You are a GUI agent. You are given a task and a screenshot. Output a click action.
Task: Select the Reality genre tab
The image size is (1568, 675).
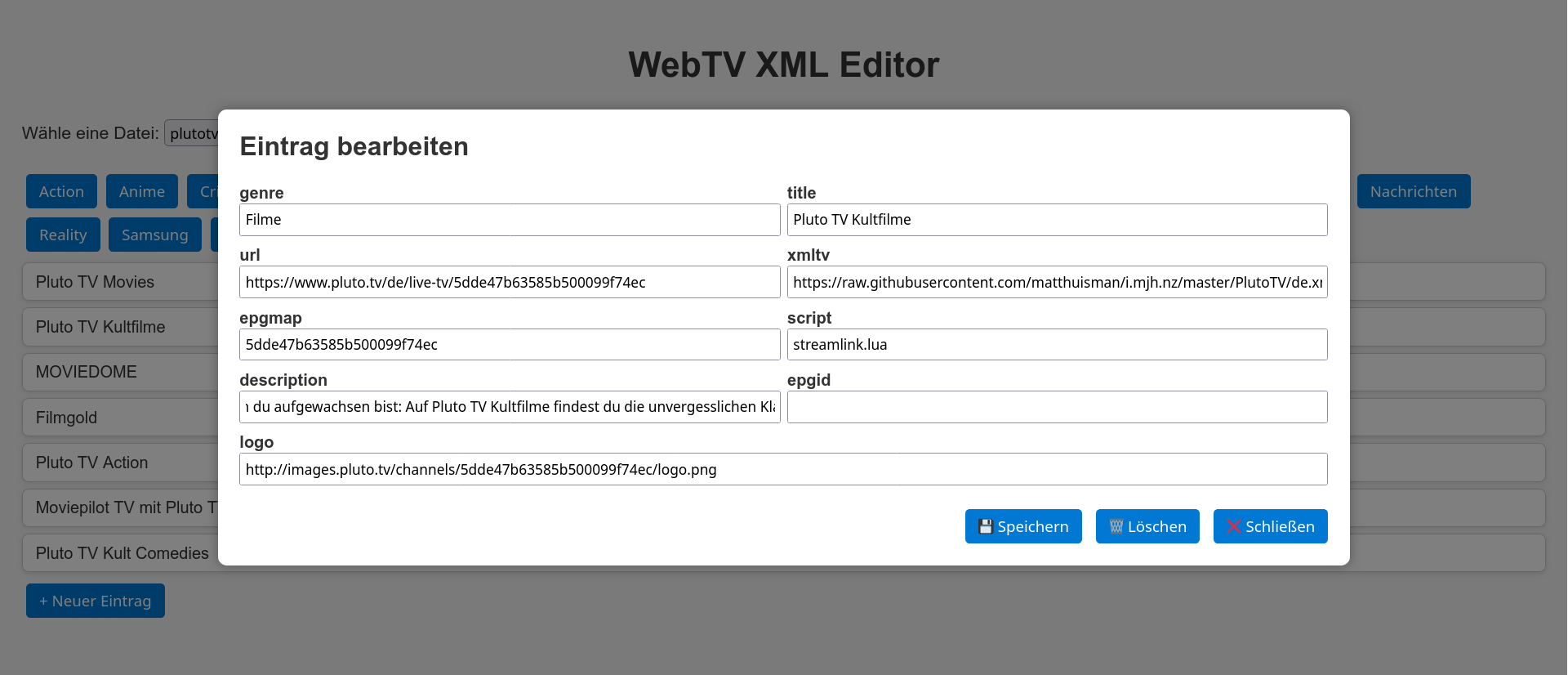(63, 235)
